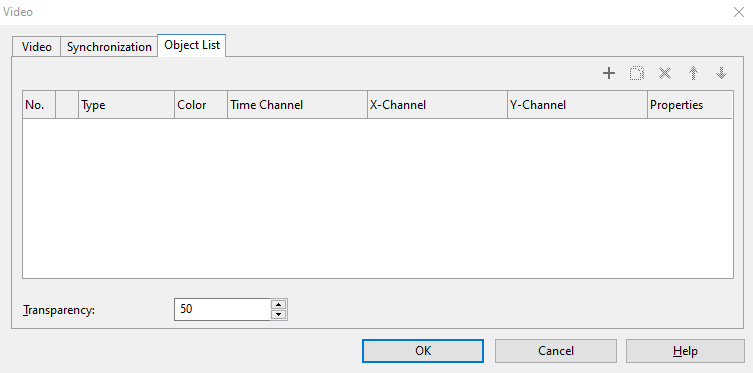Decrease Transparency with down spinner arrow
This screenshot has width=753, height=373.
(x=279, y=315)
